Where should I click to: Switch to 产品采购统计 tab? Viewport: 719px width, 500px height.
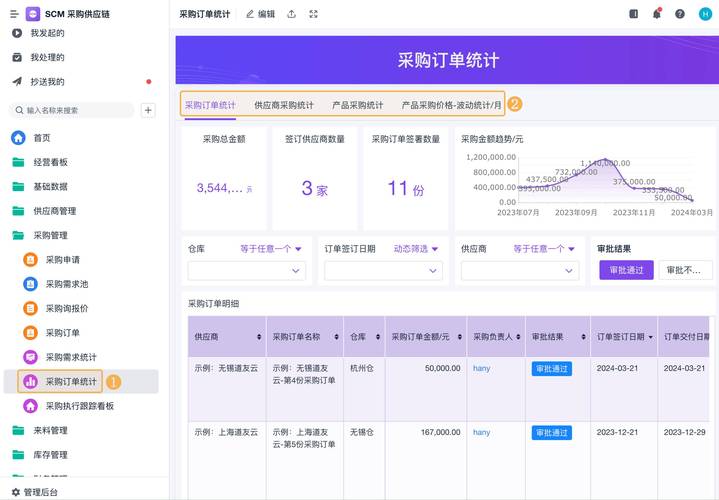click(x=358, y=105)
